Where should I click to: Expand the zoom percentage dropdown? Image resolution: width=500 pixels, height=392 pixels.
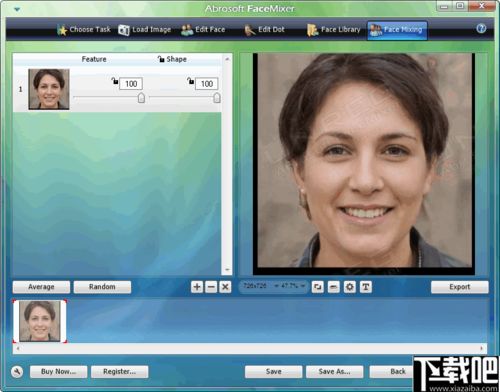303,286
